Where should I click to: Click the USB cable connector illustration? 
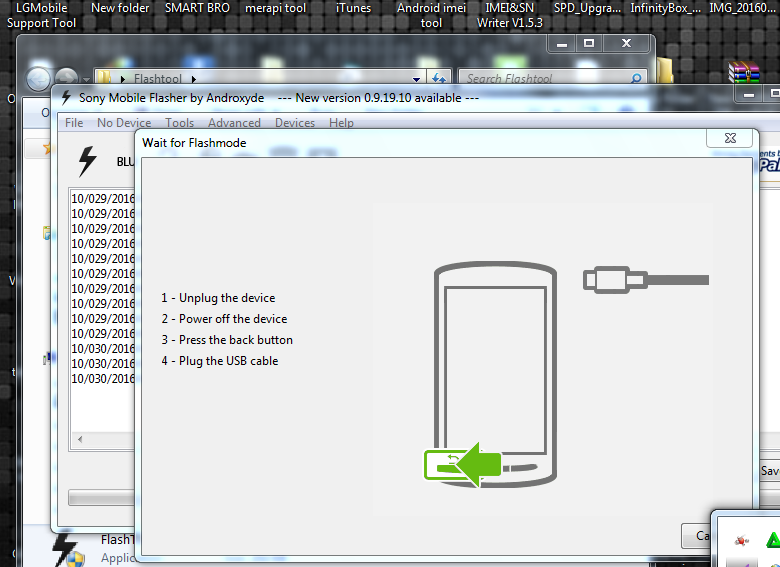(x=645, y=279)
